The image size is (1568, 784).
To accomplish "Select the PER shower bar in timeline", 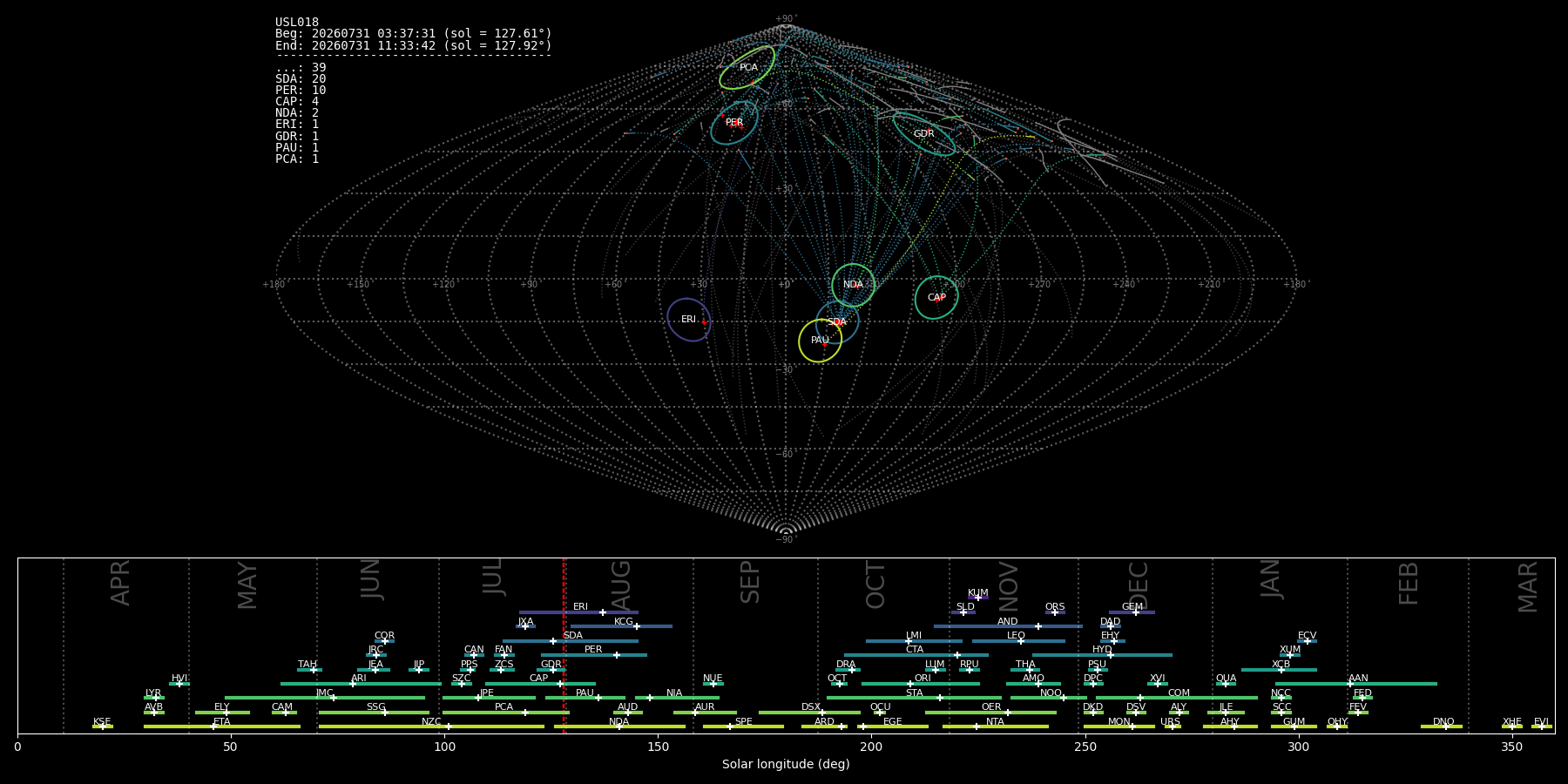I will pos(593,655).
